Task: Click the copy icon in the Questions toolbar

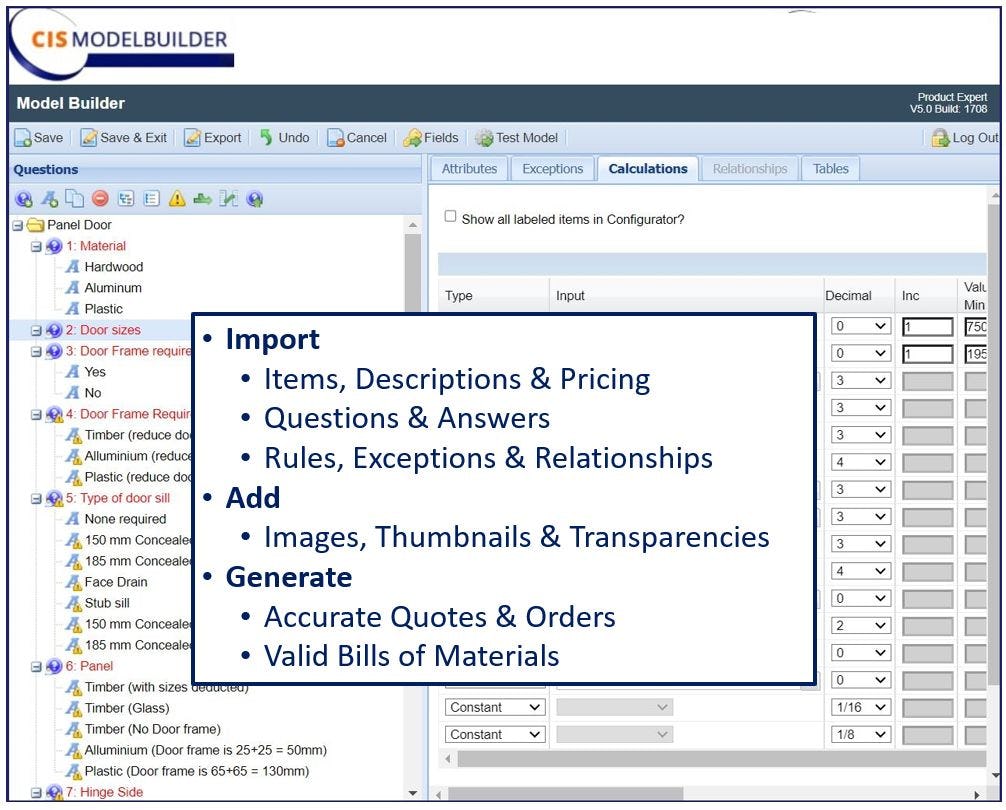Action: tap(73, 199)
